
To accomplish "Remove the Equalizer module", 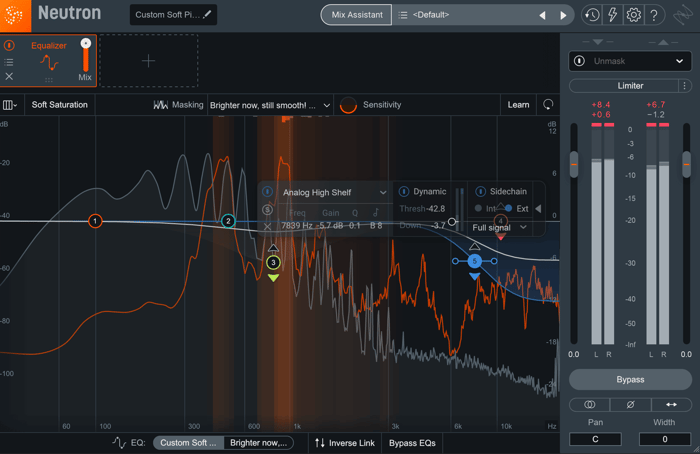I will pos(9,76).
